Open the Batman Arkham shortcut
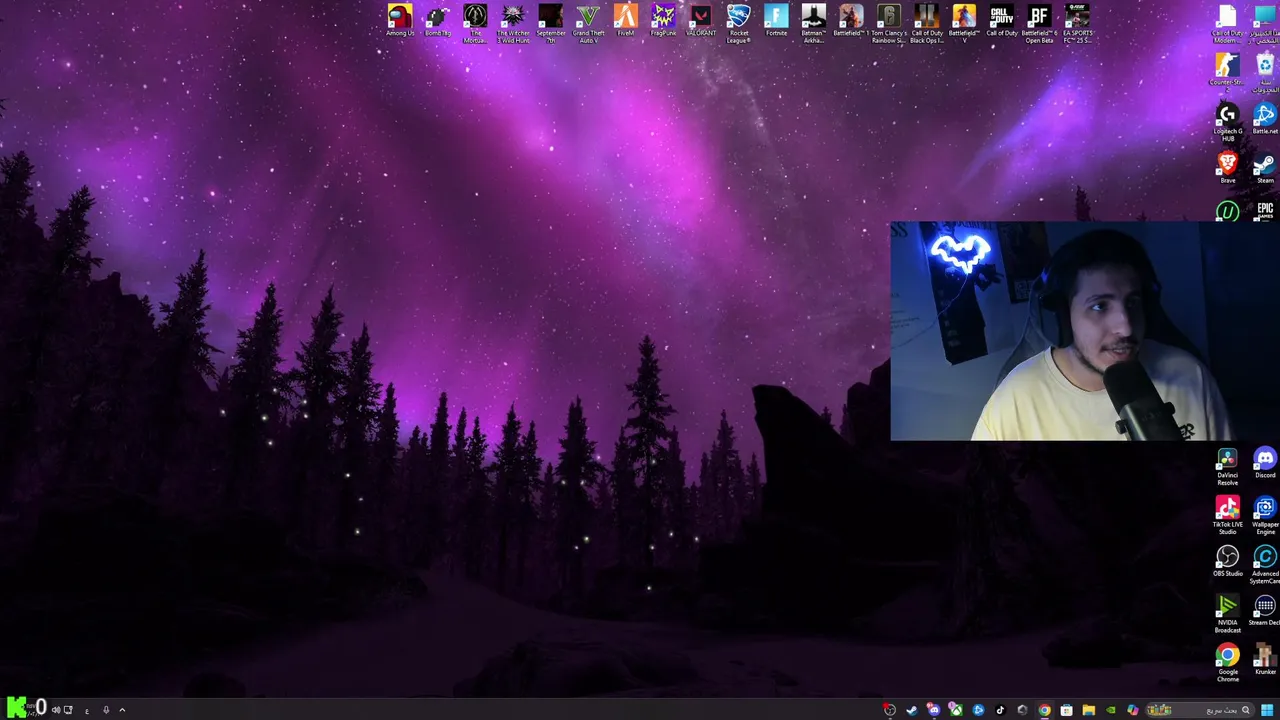The image size is (1280, 720). tap(814, 24)
